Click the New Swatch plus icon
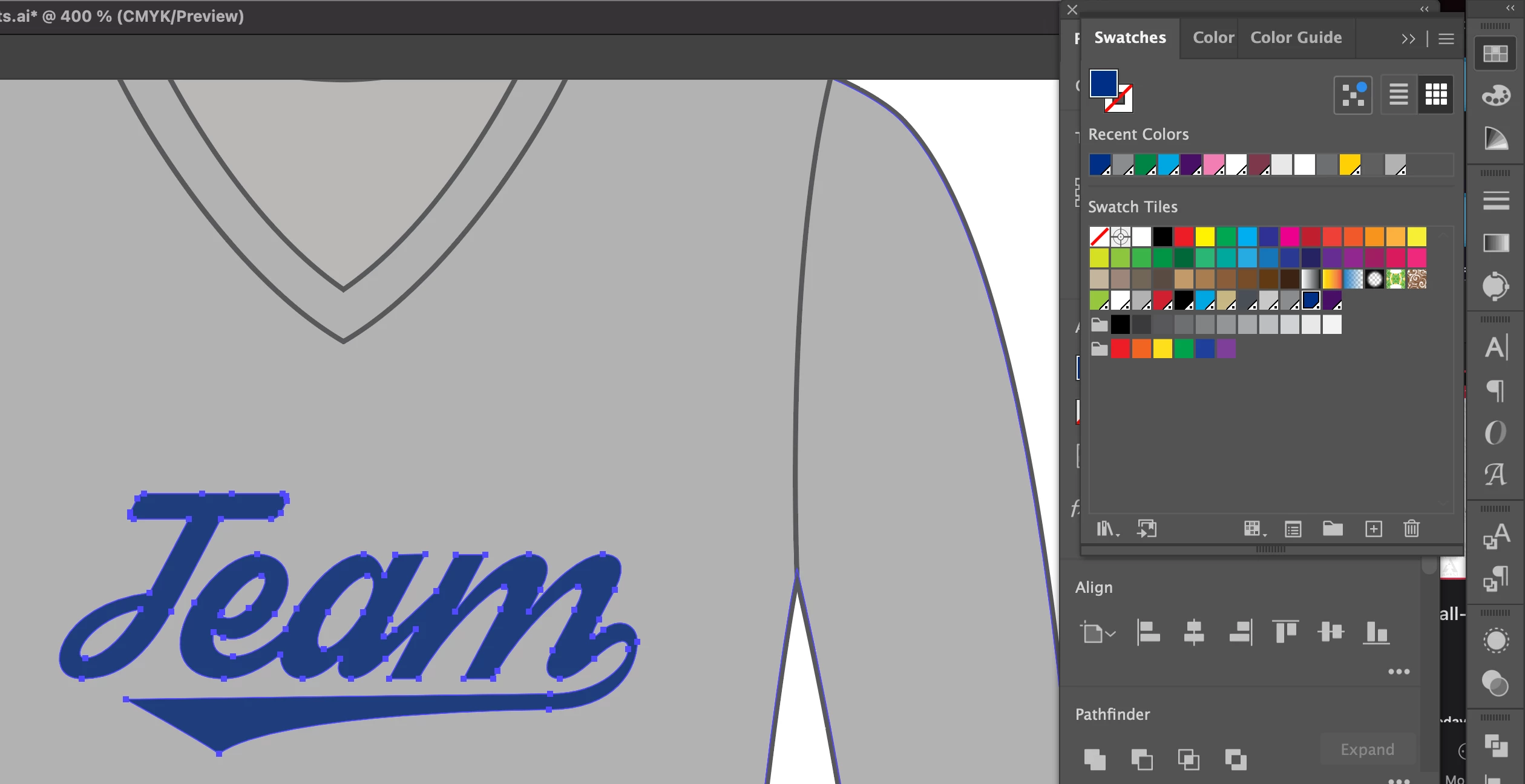The image size is (1525, 784). (x=1374, y=529)
